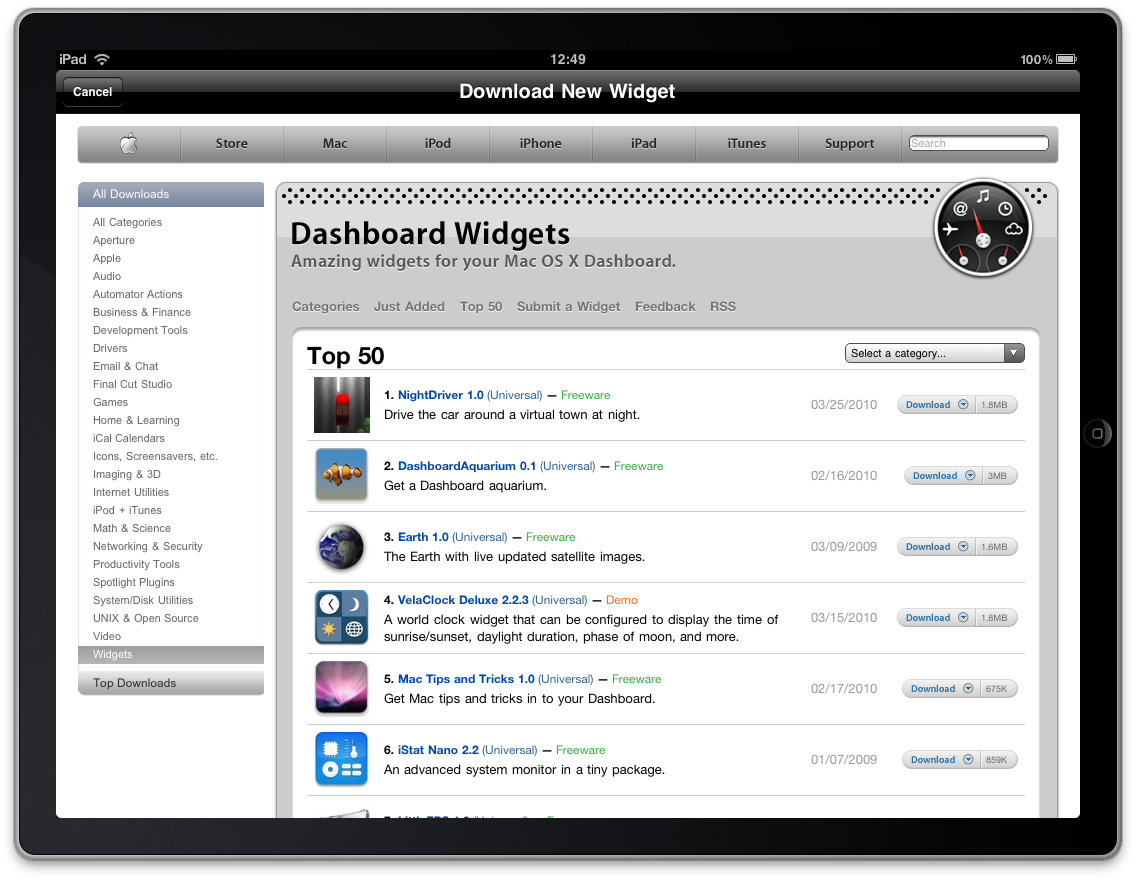Click the iStat Nano widget icon
Image resolution: width=1136 pixels, height=880 pixels.
(x=342, y=759)
